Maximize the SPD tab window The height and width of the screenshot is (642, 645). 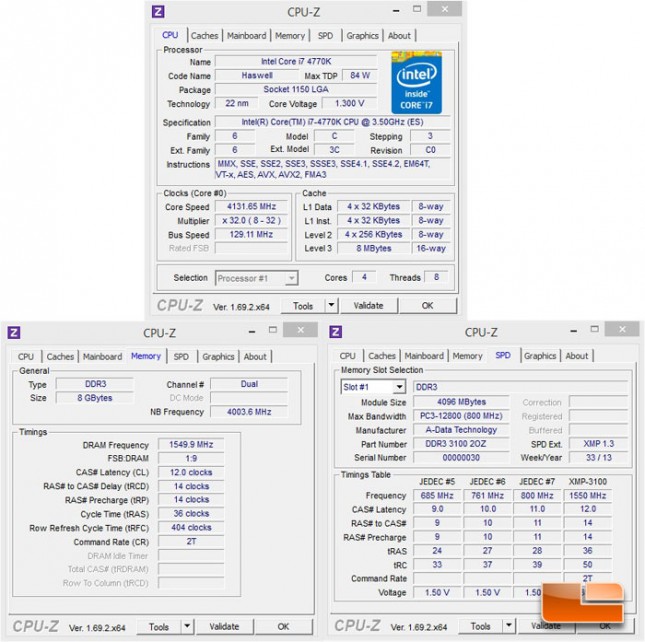[594, 329]
